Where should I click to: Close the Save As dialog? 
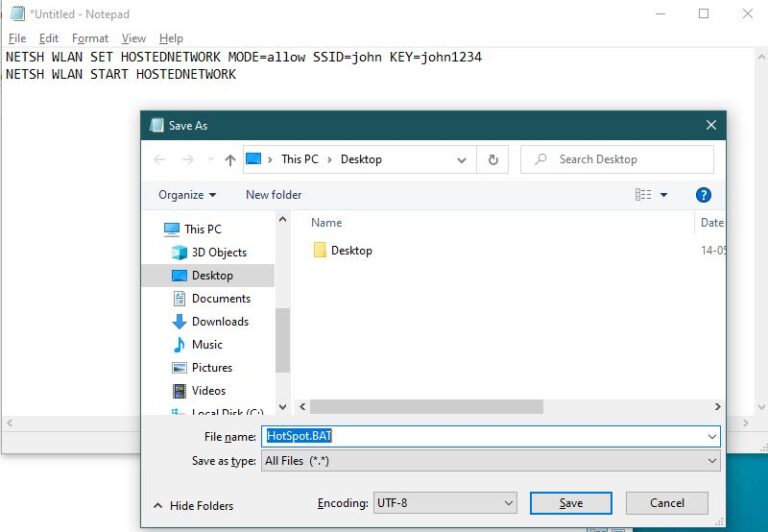[x=711, y=125]
